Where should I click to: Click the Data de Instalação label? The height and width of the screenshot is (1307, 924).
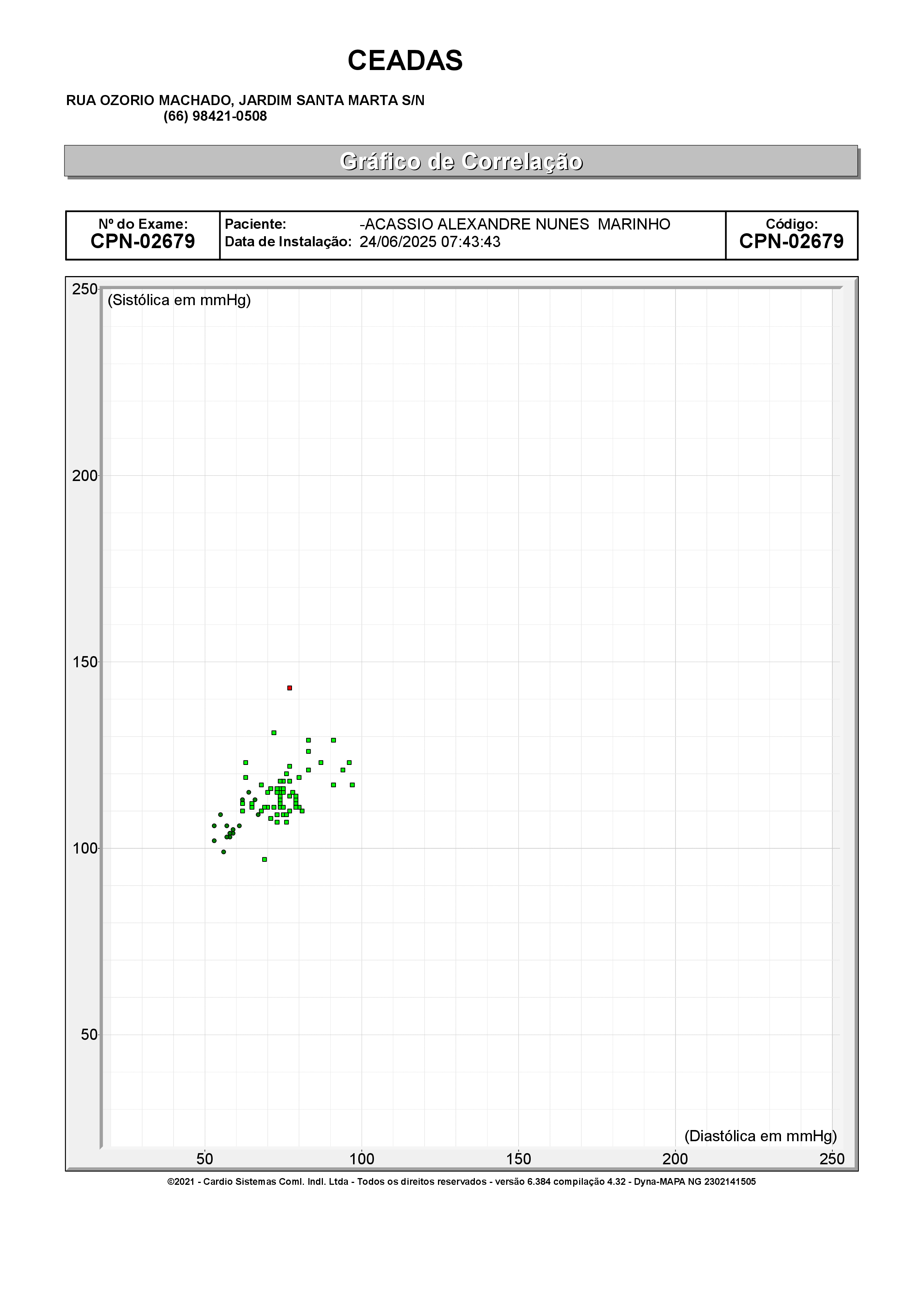[288, 242]
